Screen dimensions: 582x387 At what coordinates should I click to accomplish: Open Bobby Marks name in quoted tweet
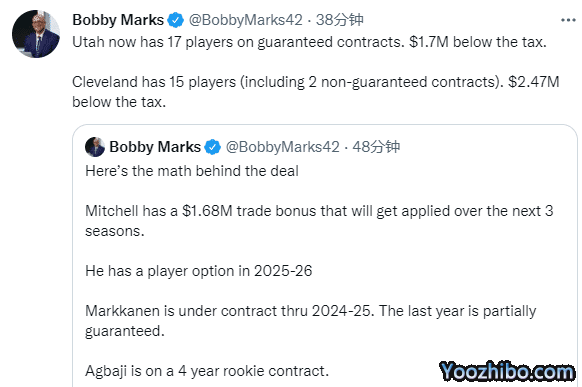155,147
